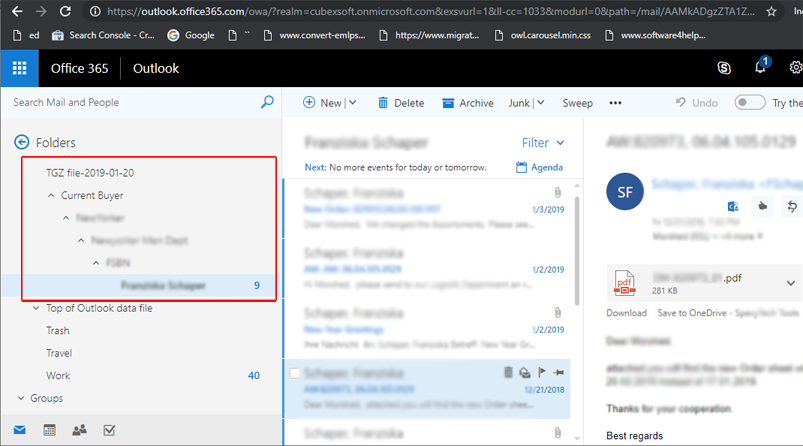The image size is (803, 446).
Task: Click the Download attachment link
Action: tap(627, 313)
